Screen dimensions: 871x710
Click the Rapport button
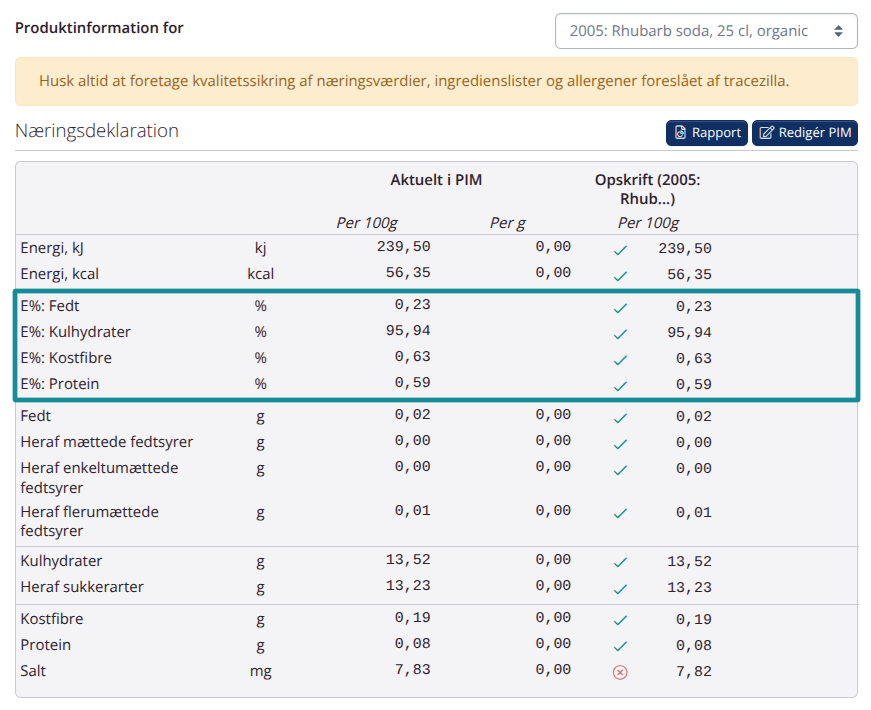coord(707,133)
